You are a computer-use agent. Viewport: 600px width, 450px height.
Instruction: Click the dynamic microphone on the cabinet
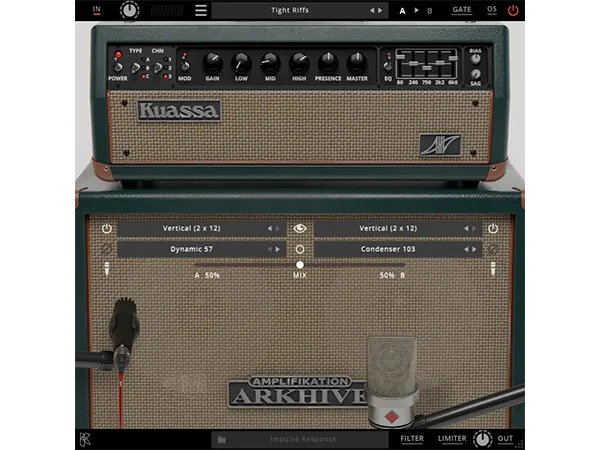pos(123,335)
